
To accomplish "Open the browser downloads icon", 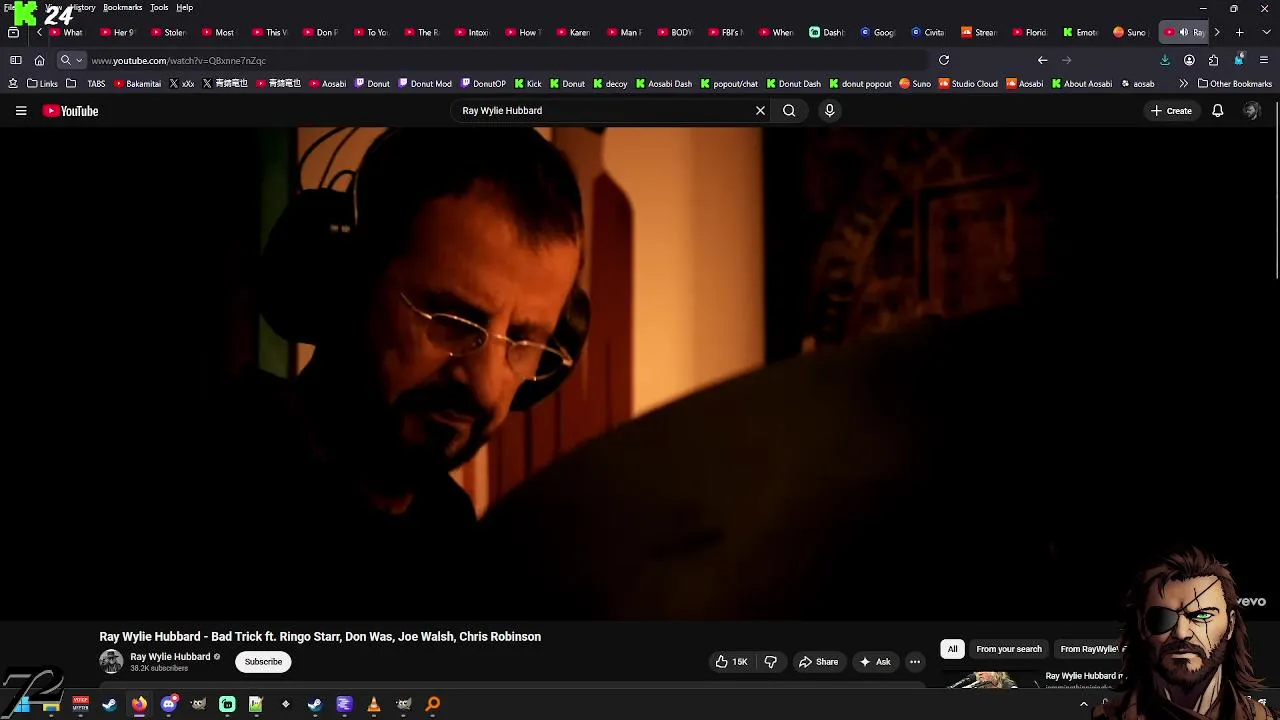I will point(1165,60).
